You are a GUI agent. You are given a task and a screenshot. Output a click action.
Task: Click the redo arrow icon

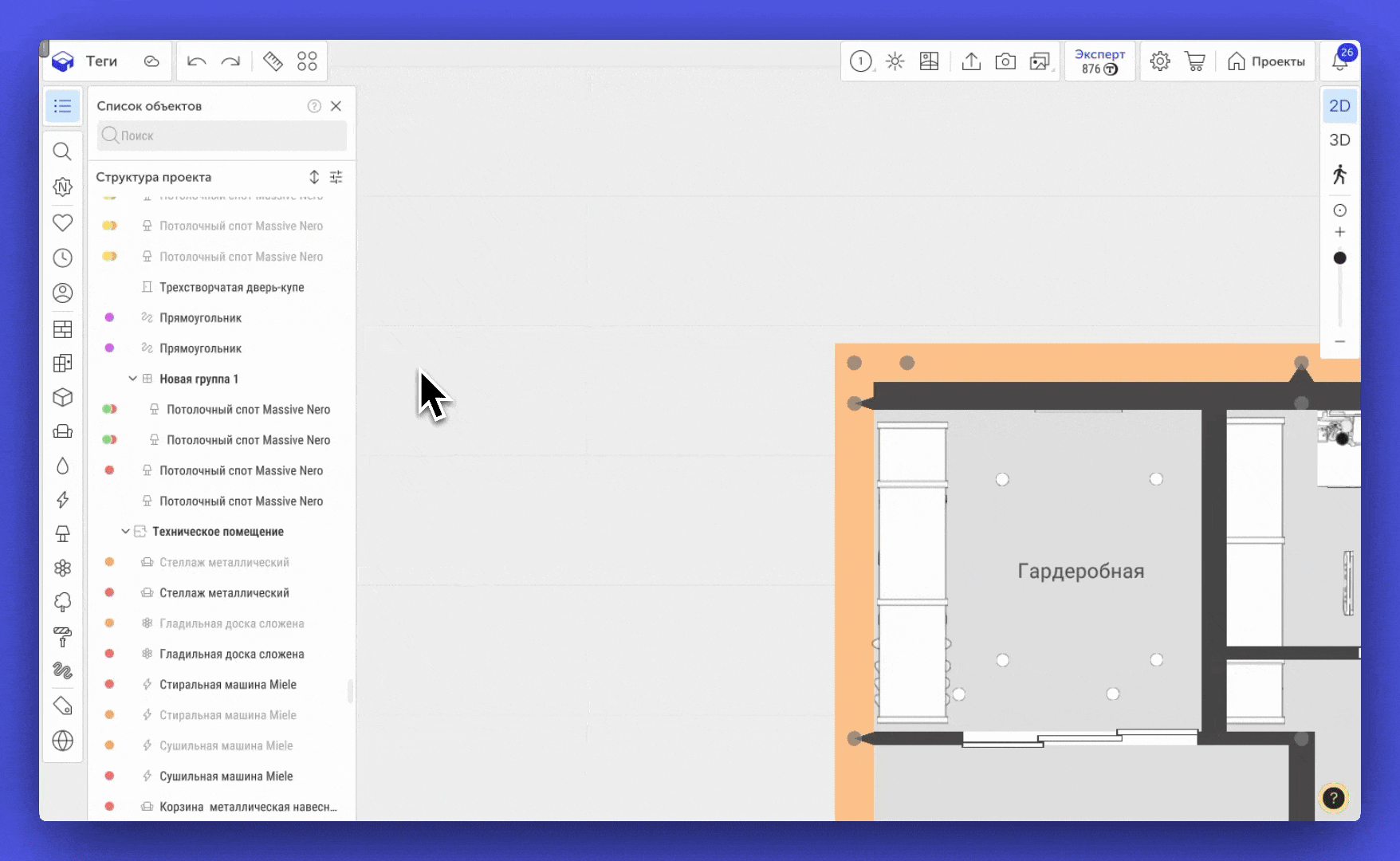[230, 61]
